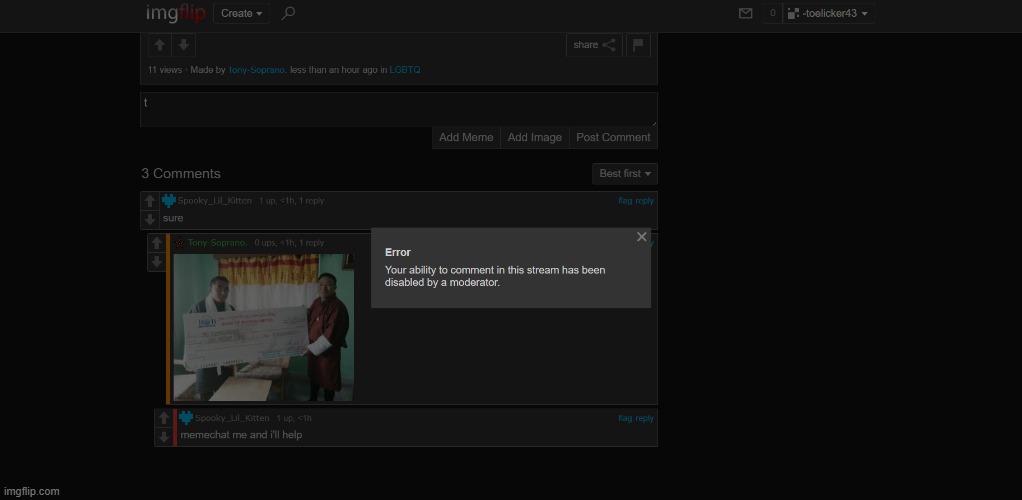
Task: Downvote Tony-Soprano's image comment
Action: pyautogui.click(x=157, y=262)
